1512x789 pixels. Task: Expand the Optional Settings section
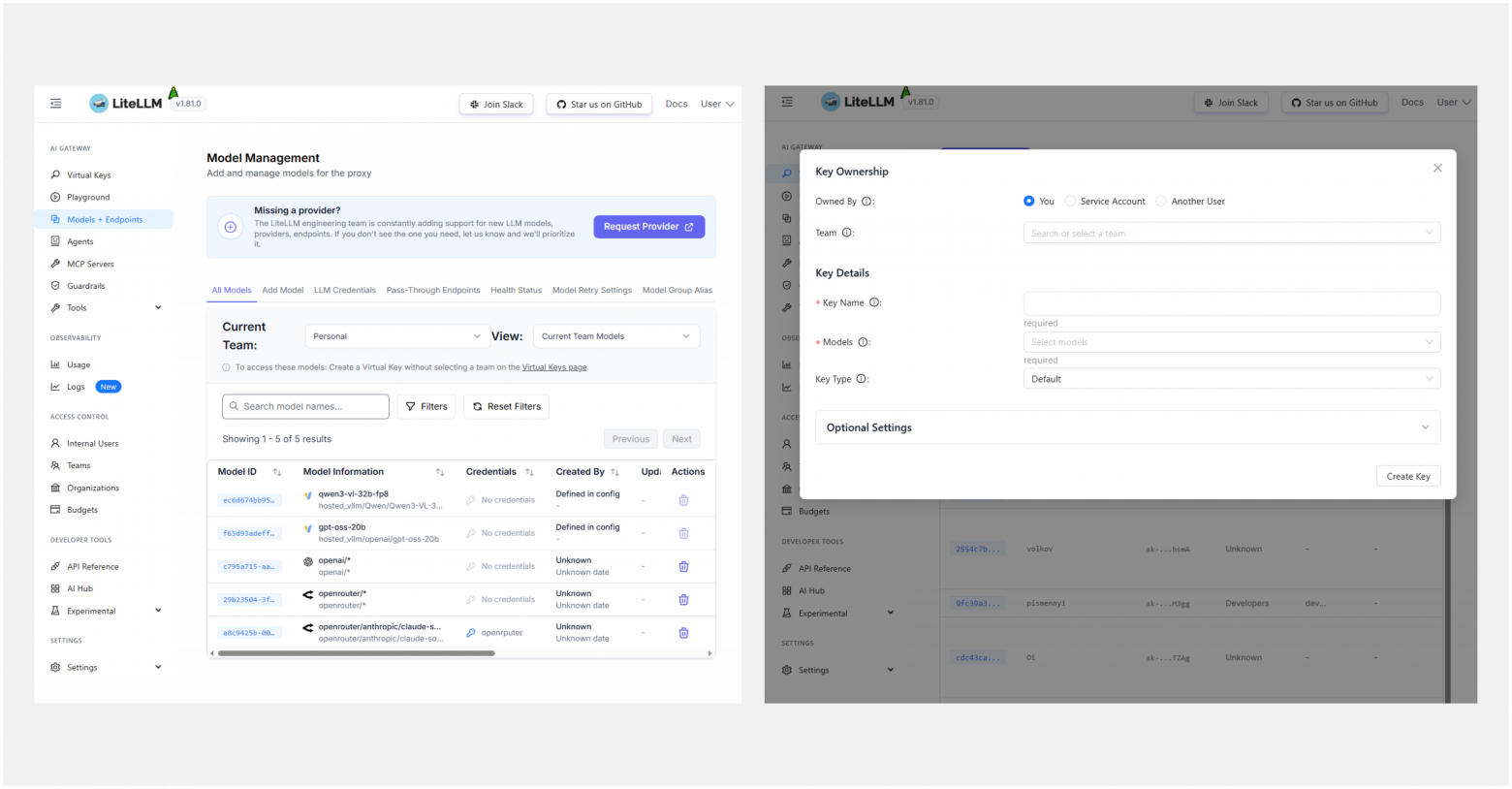click(x=1127, y=427)
